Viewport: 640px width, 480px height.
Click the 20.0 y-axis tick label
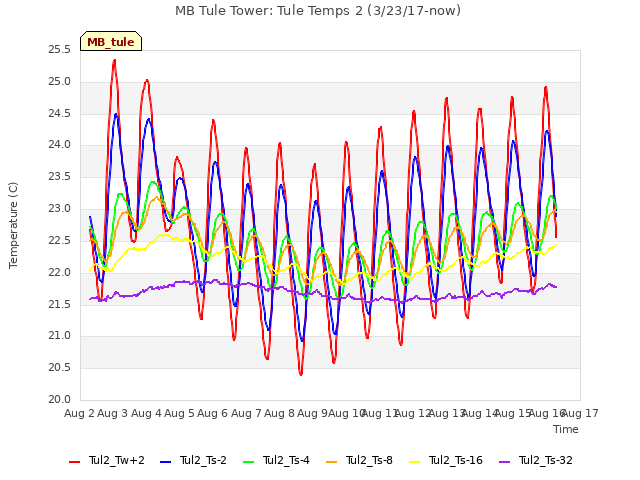point(60,400)
